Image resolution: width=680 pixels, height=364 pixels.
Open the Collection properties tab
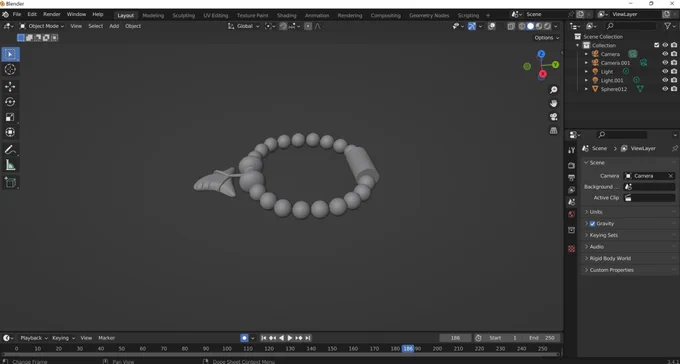pos(572,230)
